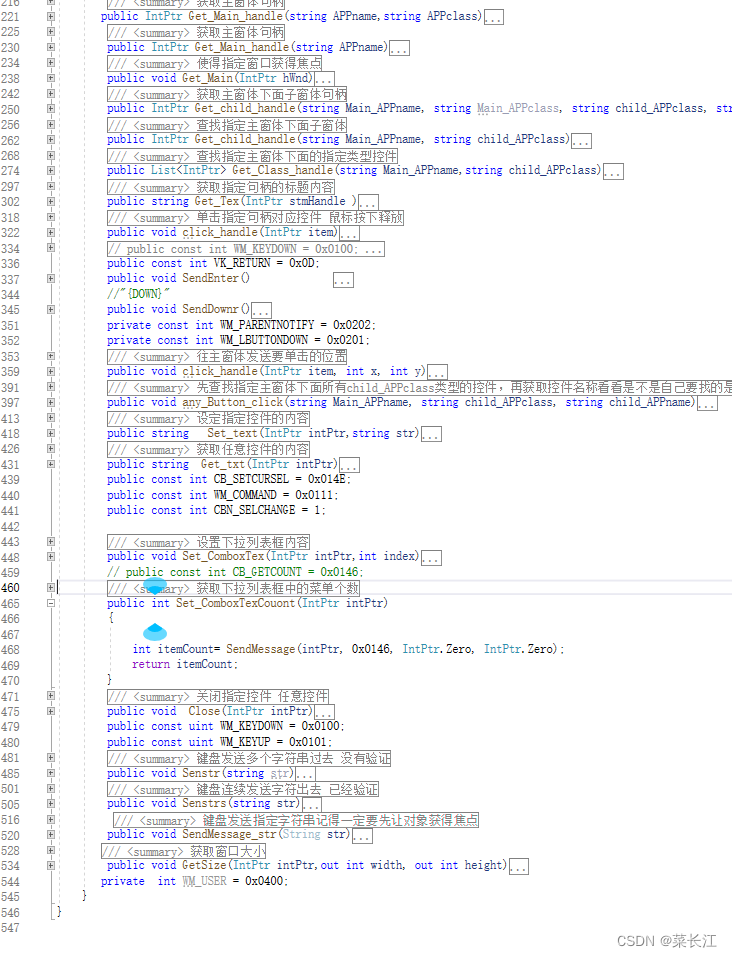Open collapsed '...' box after Set_text method
This screenshot has width=732, height=957.
click(432, 434)
